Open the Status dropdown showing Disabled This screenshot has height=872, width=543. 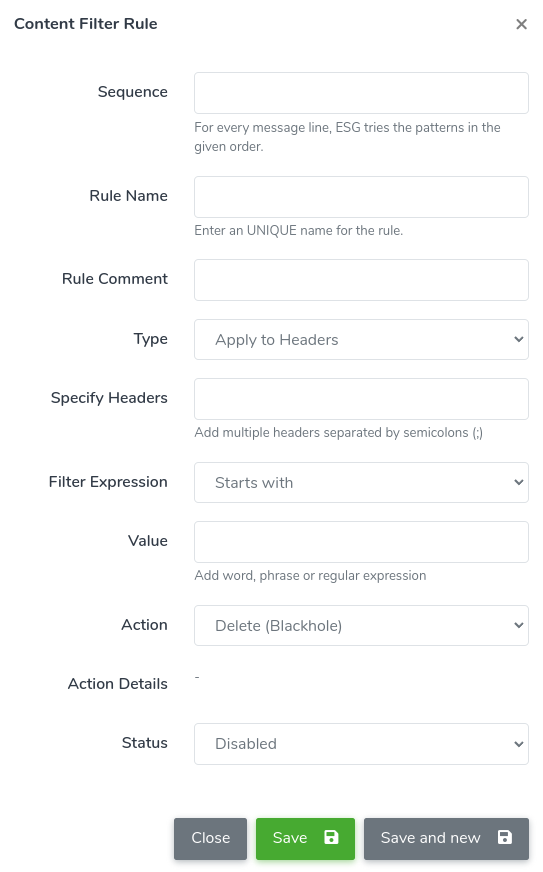pyautogui.click(x=361, y=744)
